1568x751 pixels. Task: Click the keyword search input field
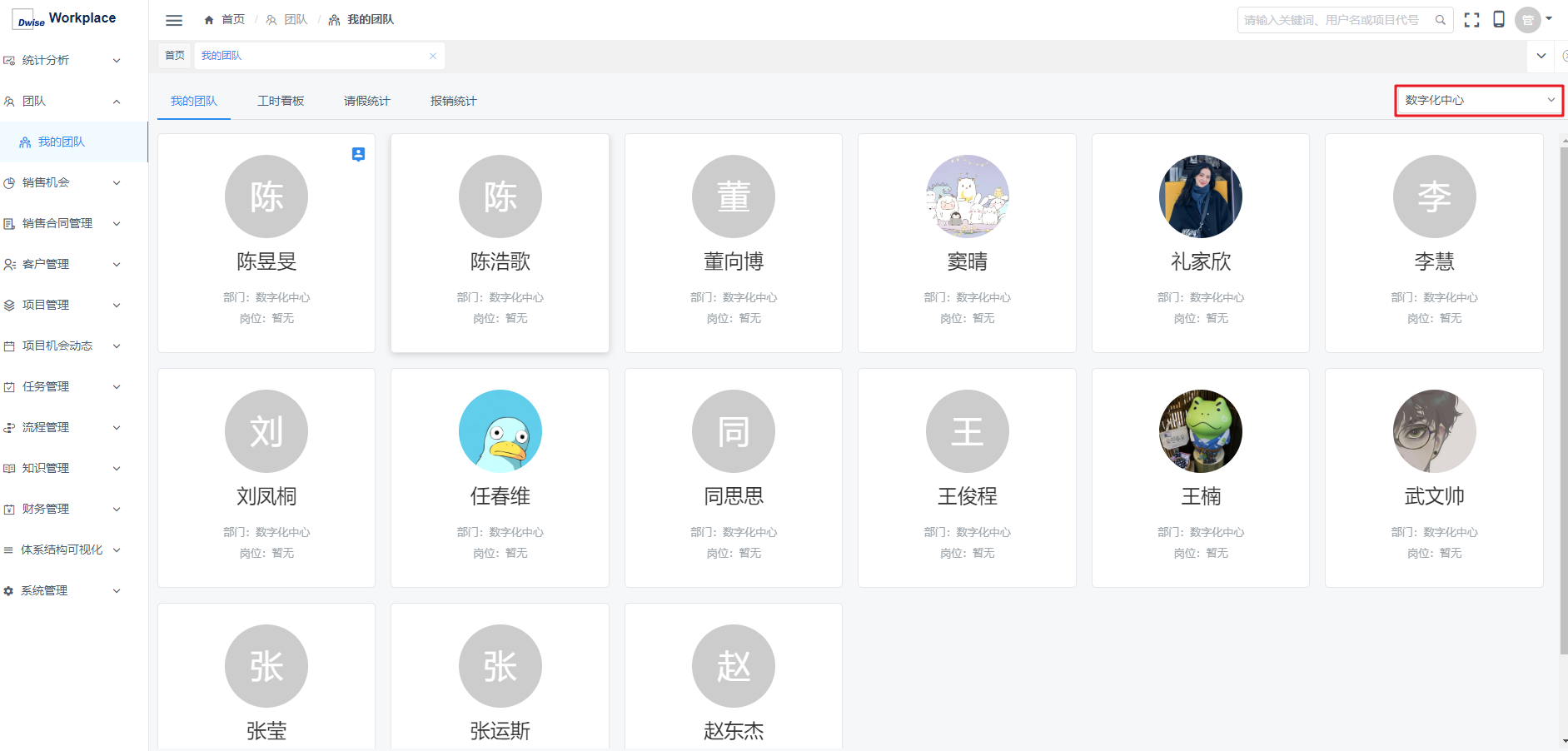[1332, 20]
